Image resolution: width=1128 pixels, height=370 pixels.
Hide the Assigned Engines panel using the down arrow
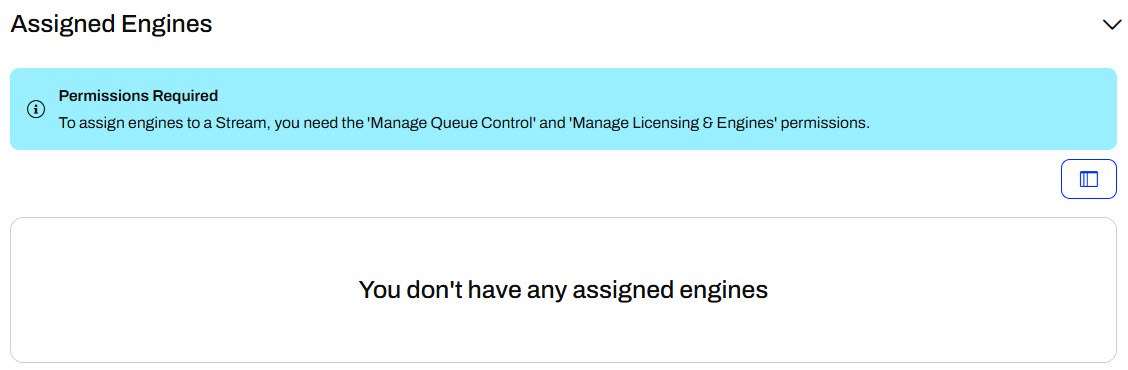point(1111,24)
